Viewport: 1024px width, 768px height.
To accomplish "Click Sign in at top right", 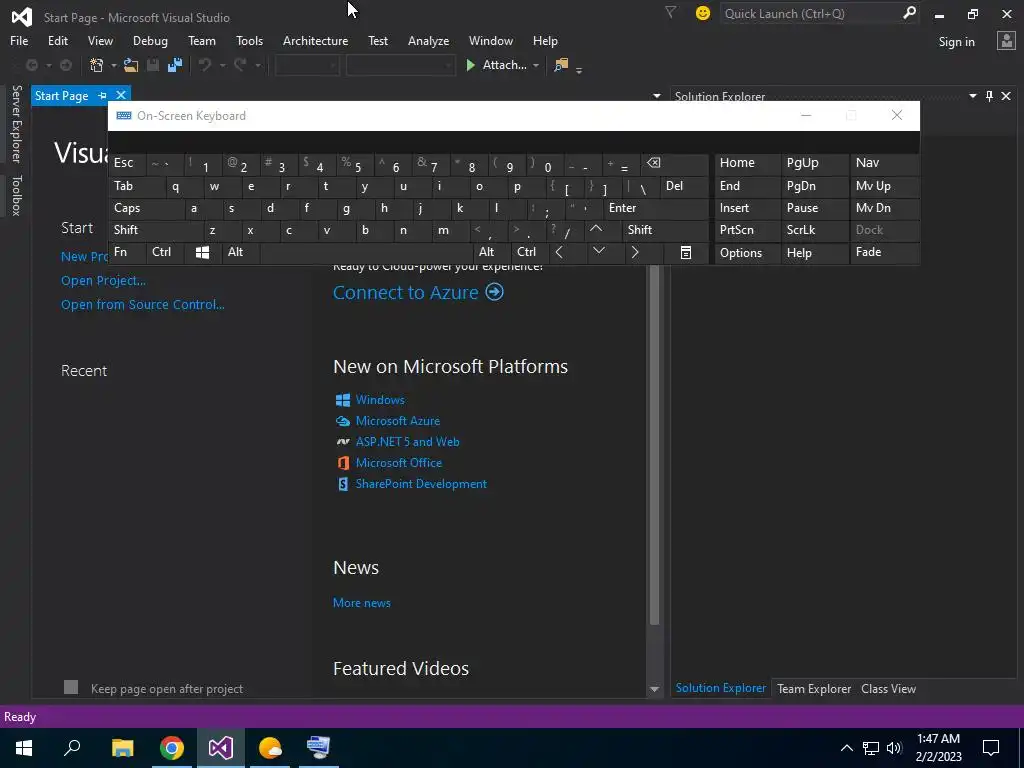I will click(x=956, y=42).
